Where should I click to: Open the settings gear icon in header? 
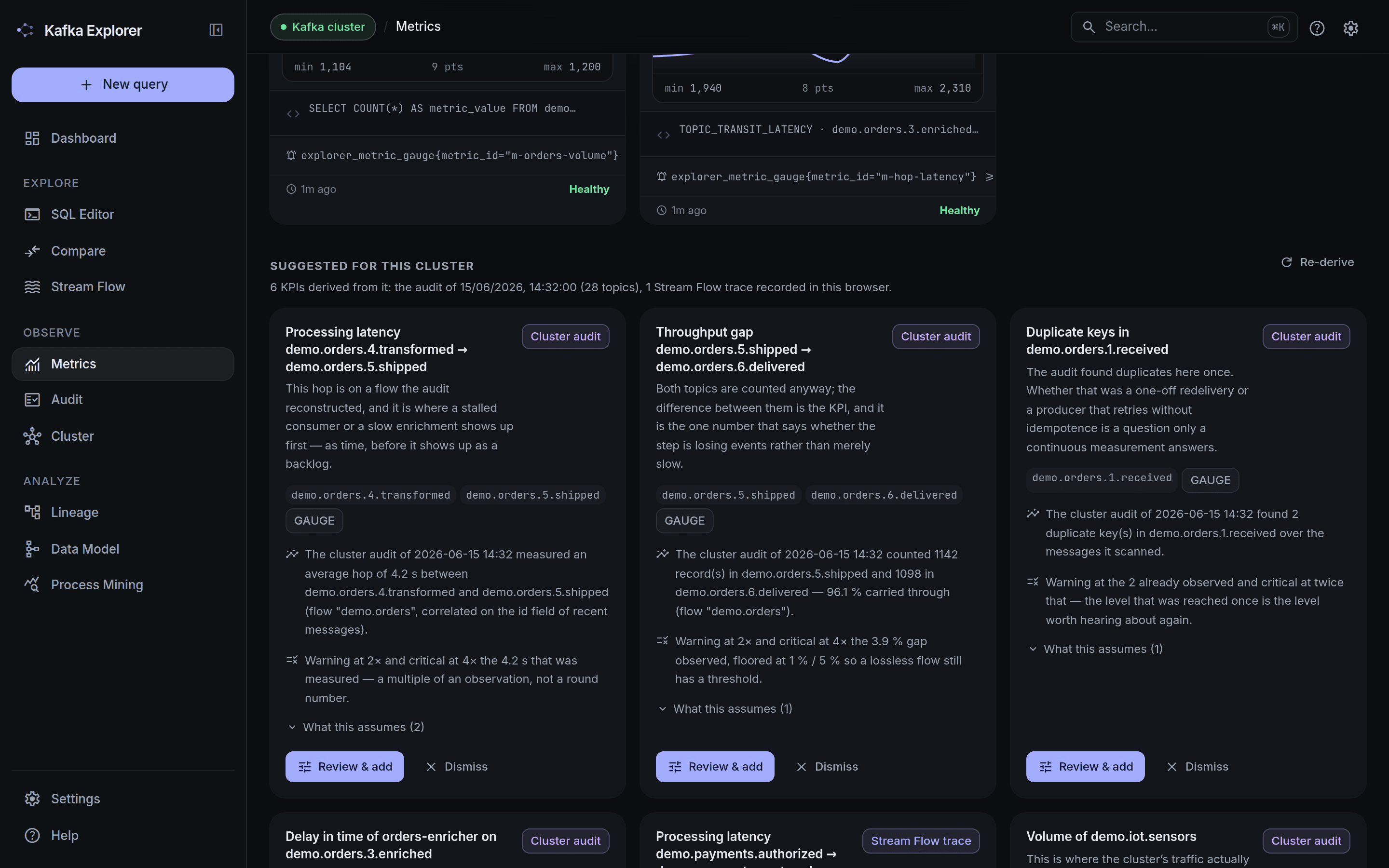[1350, 27]
